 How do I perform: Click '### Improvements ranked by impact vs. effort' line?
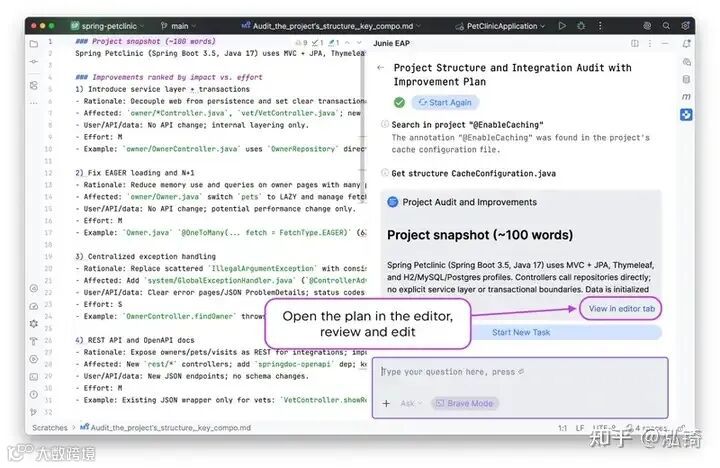169,77
